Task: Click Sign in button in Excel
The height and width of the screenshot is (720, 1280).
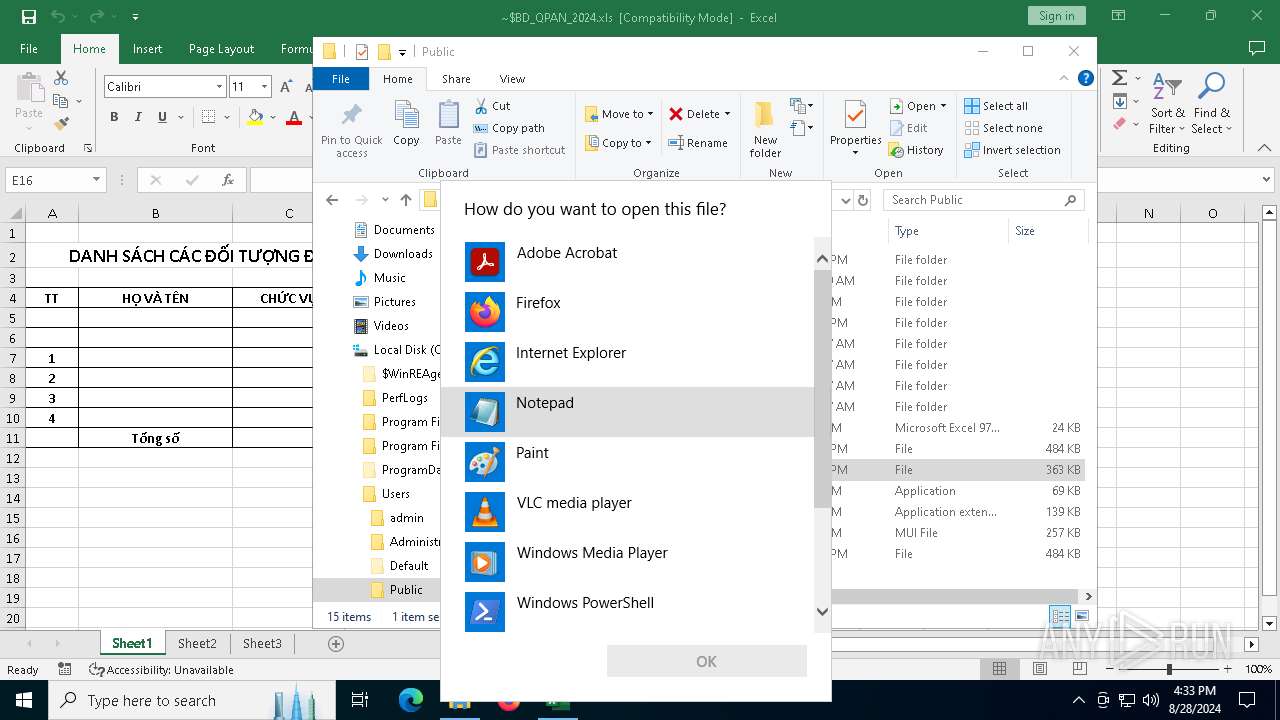Action: coord(1056,16)
